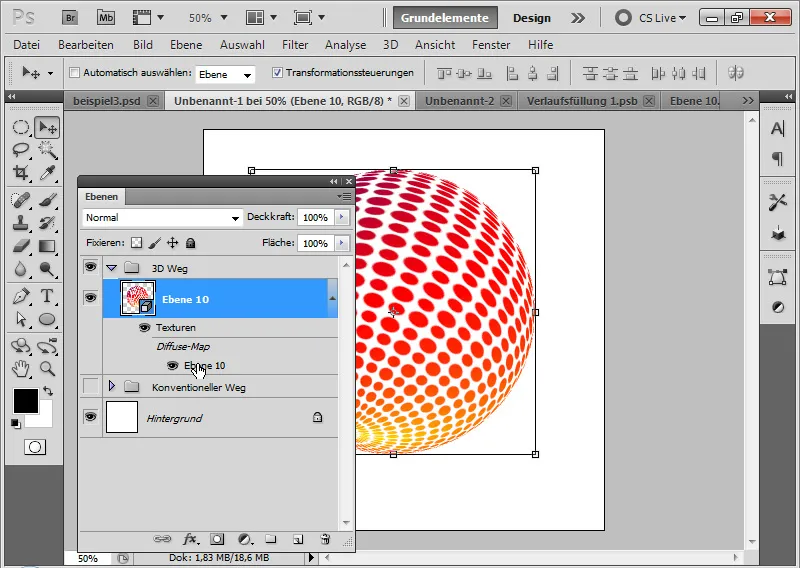Select the Path Selection tool
800x568 pixels.
point(21,319)
